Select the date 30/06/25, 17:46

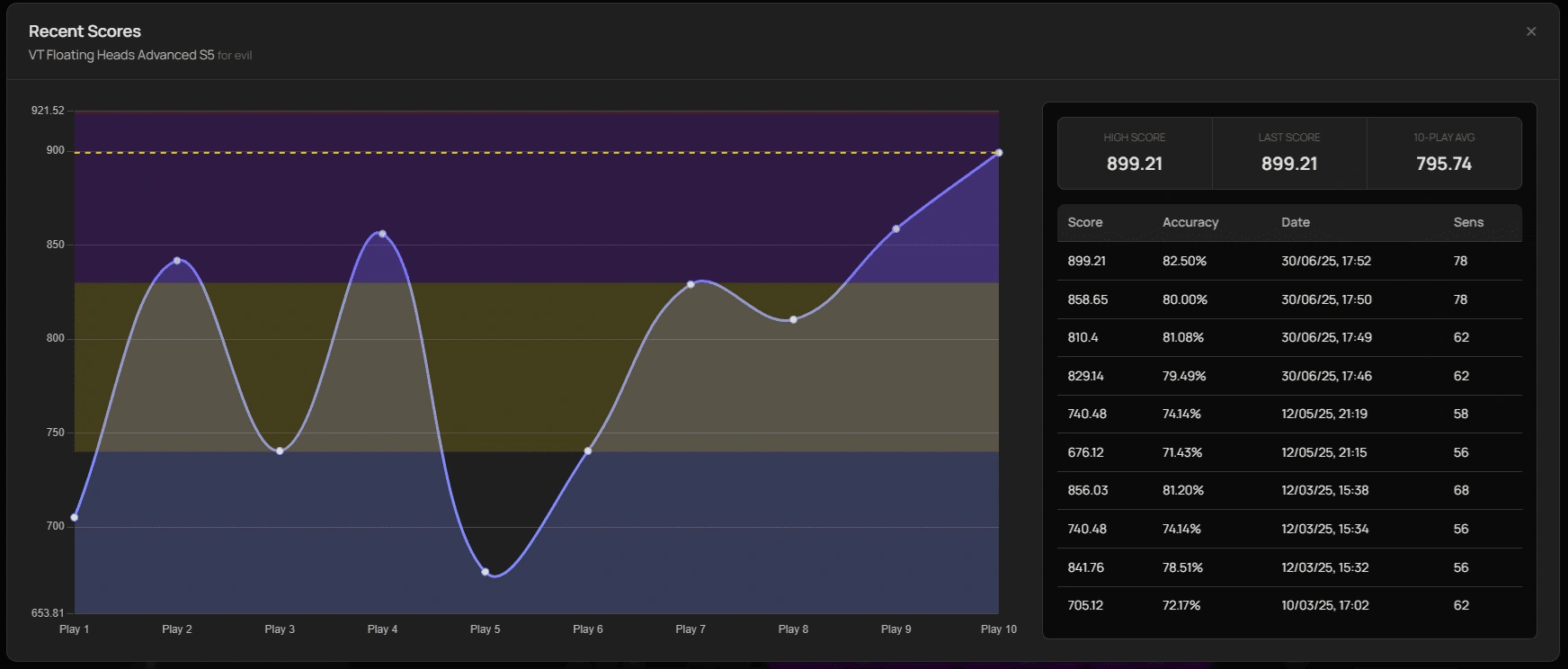[x=1326, y=376]
